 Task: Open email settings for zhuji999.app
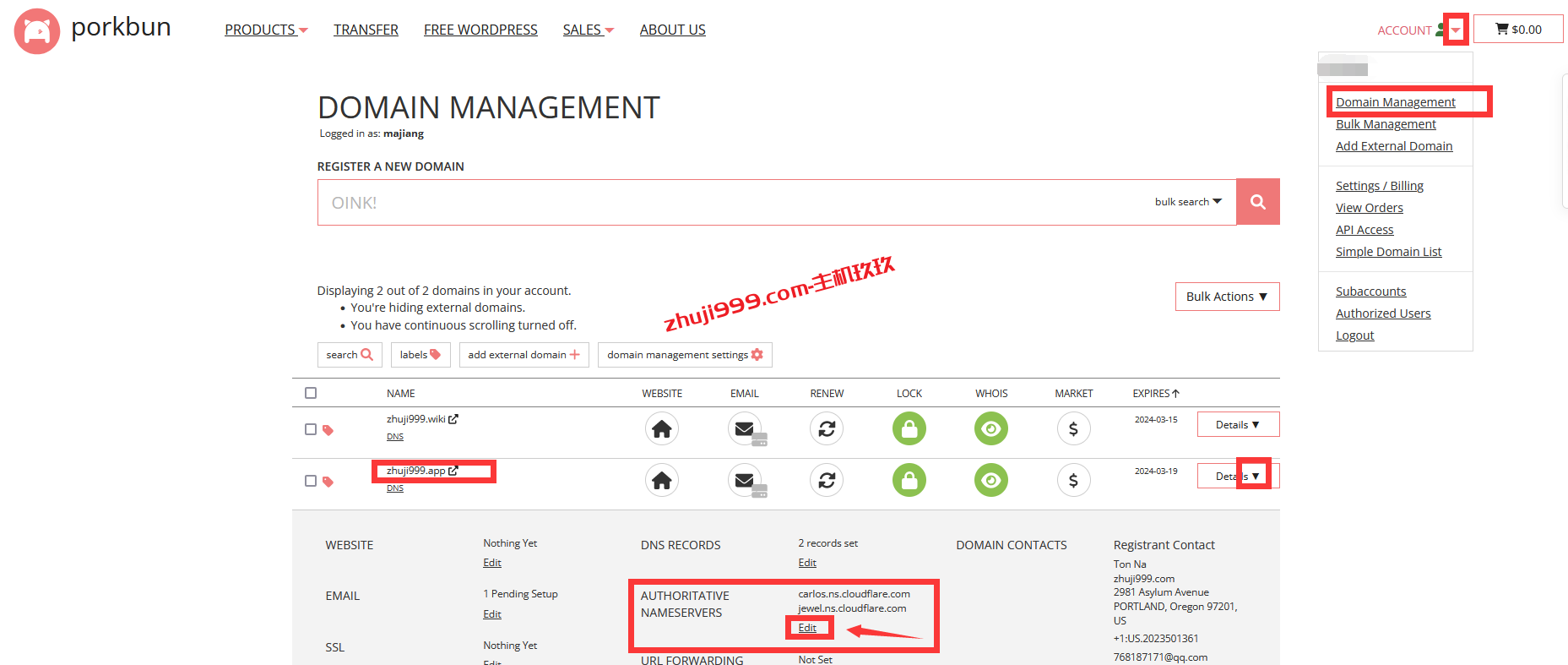click(746, 481)
